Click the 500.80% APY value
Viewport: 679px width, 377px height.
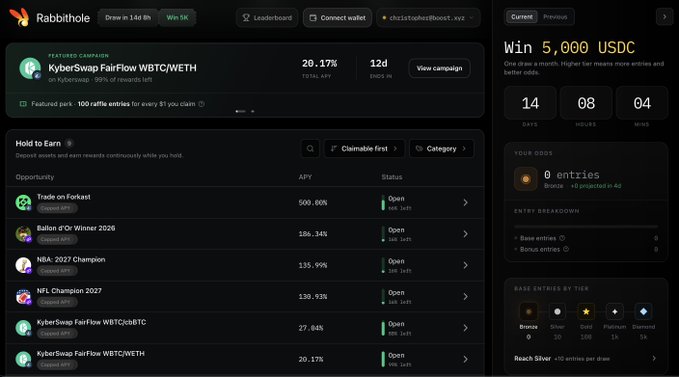click(313, 203)
